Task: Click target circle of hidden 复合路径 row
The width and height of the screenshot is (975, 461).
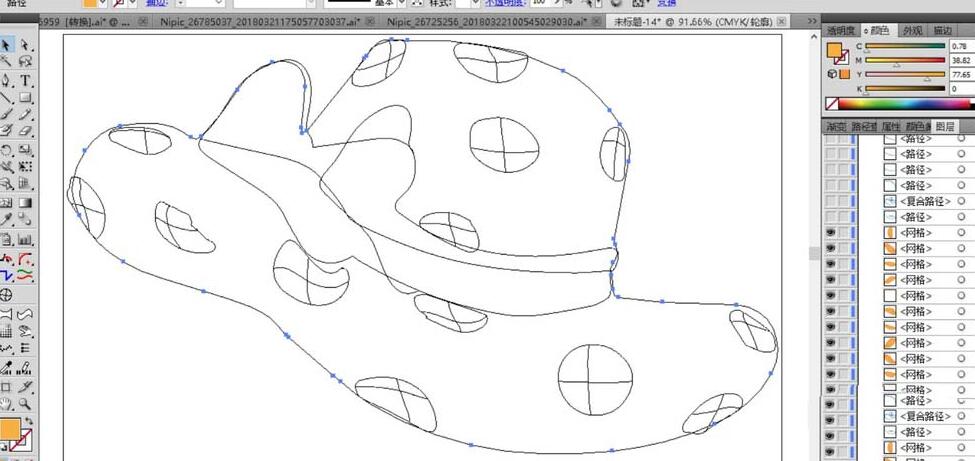Action: 962,201
